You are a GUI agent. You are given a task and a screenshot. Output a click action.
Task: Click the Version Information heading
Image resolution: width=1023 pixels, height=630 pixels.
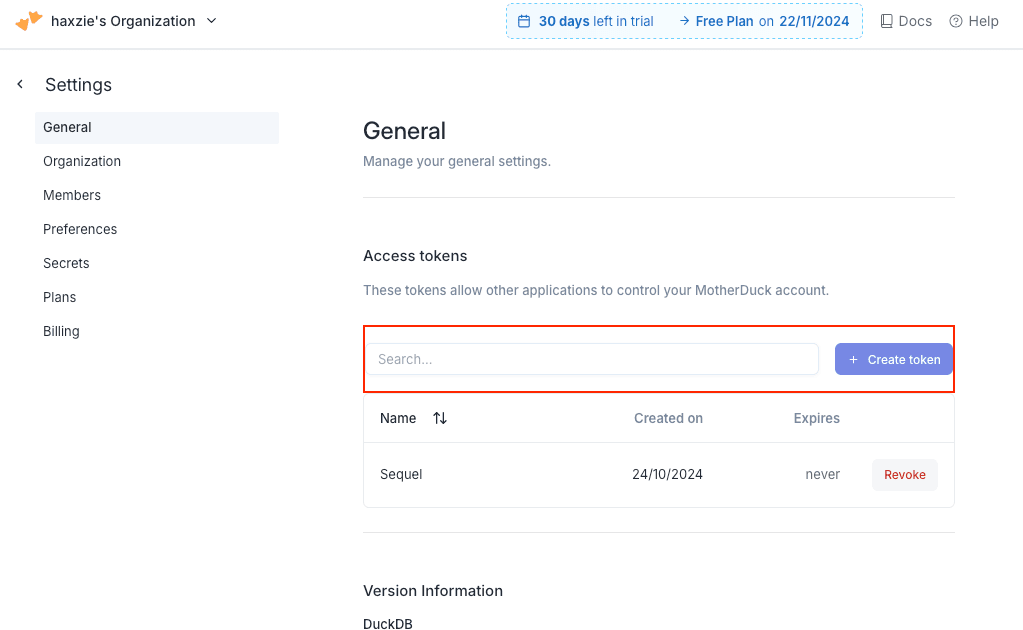pyautogui.click(x=433, y=591)
